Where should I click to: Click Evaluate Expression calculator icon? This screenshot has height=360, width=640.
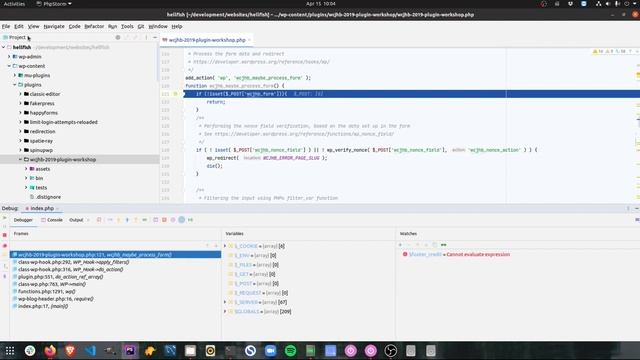[x=156, y=220]
